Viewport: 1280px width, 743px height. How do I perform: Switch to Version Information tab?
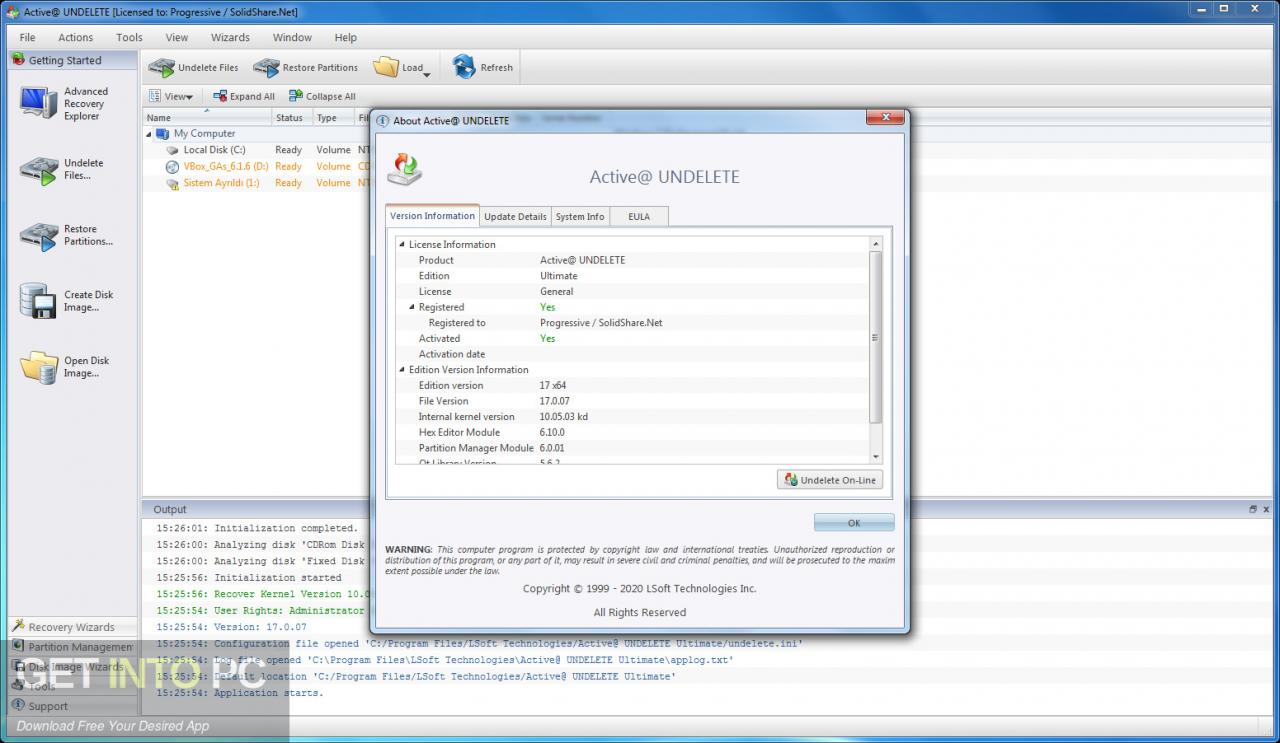pyautogui.click(x=432, y=216)
